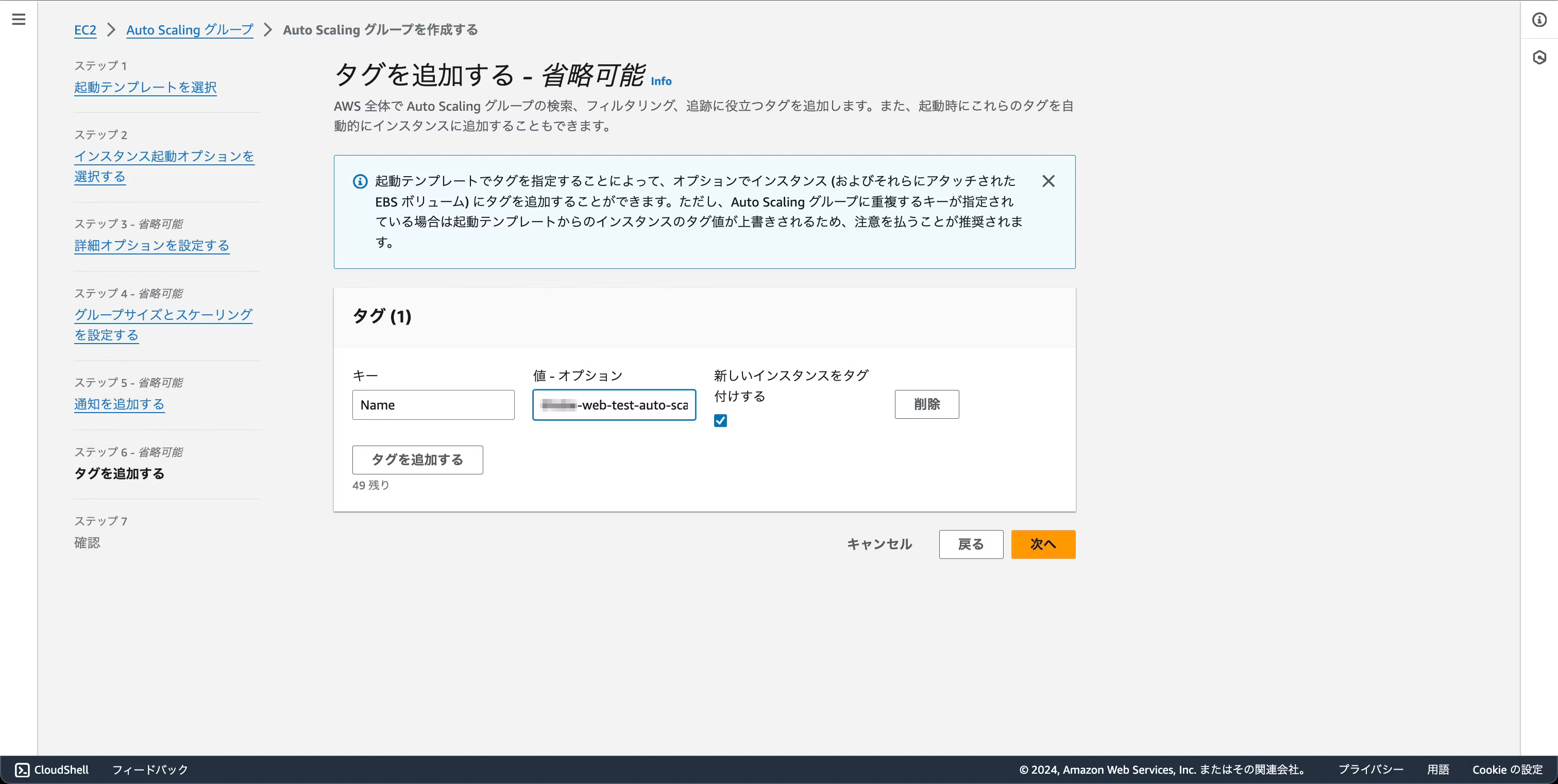Open the navigation sidebar hamburger menu

point(18,19)
